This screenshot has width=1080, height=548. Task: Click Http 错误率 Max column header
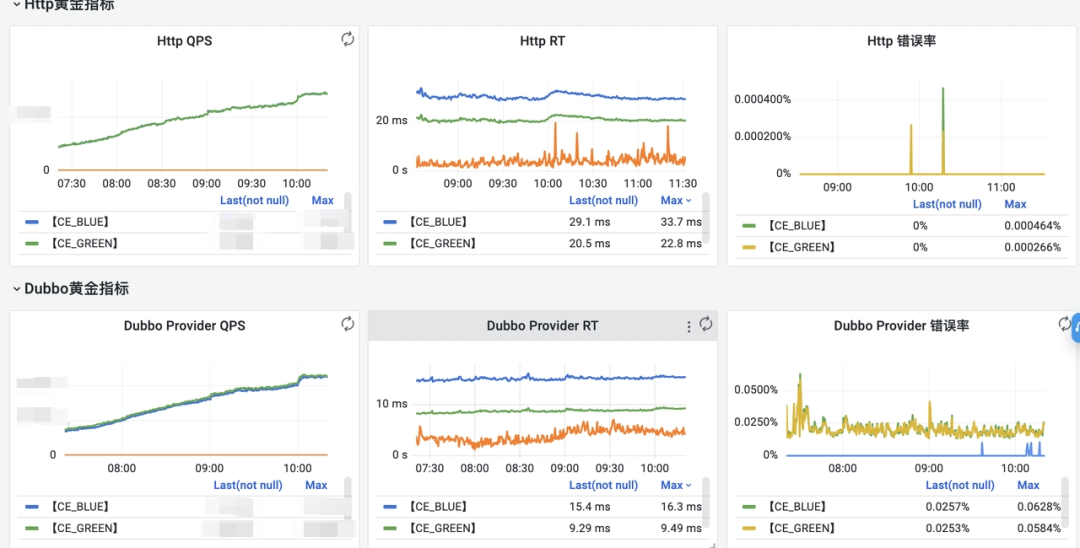[1015, 204]
